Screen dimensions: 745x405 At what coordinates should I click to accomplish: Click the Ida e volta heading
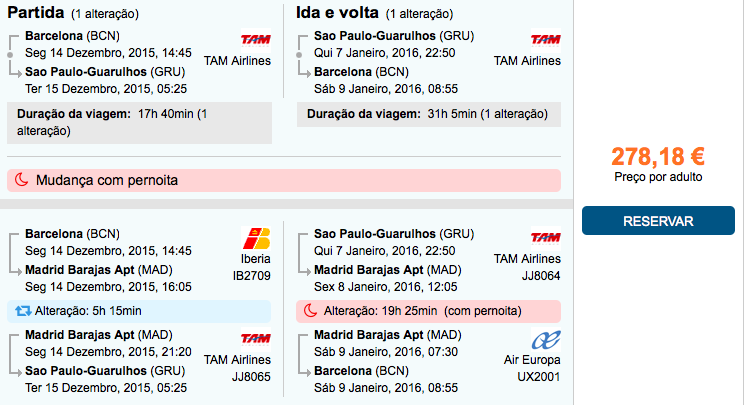click(x=337, y=12)
